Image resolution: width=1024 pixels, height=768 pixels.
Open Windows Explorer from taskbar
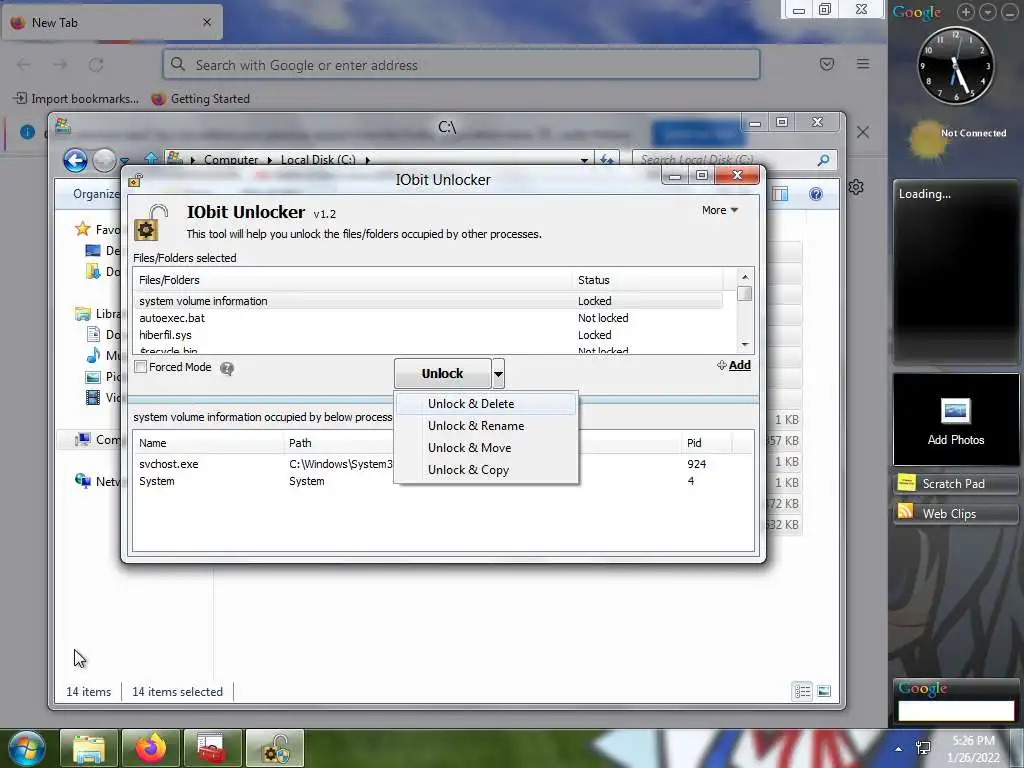click(89, 748)
